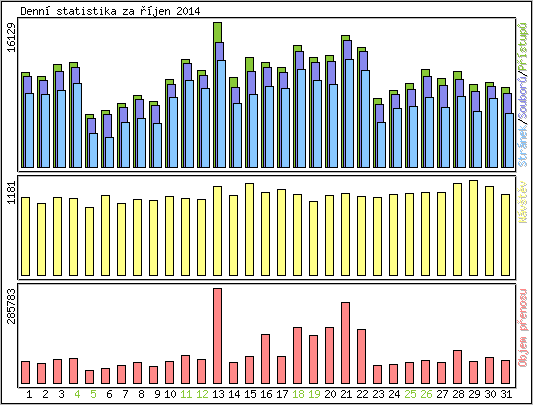This screenshot has height=405, width=533.
Task: Select the red transfer bar for day 21
Action: coord(345,343)
